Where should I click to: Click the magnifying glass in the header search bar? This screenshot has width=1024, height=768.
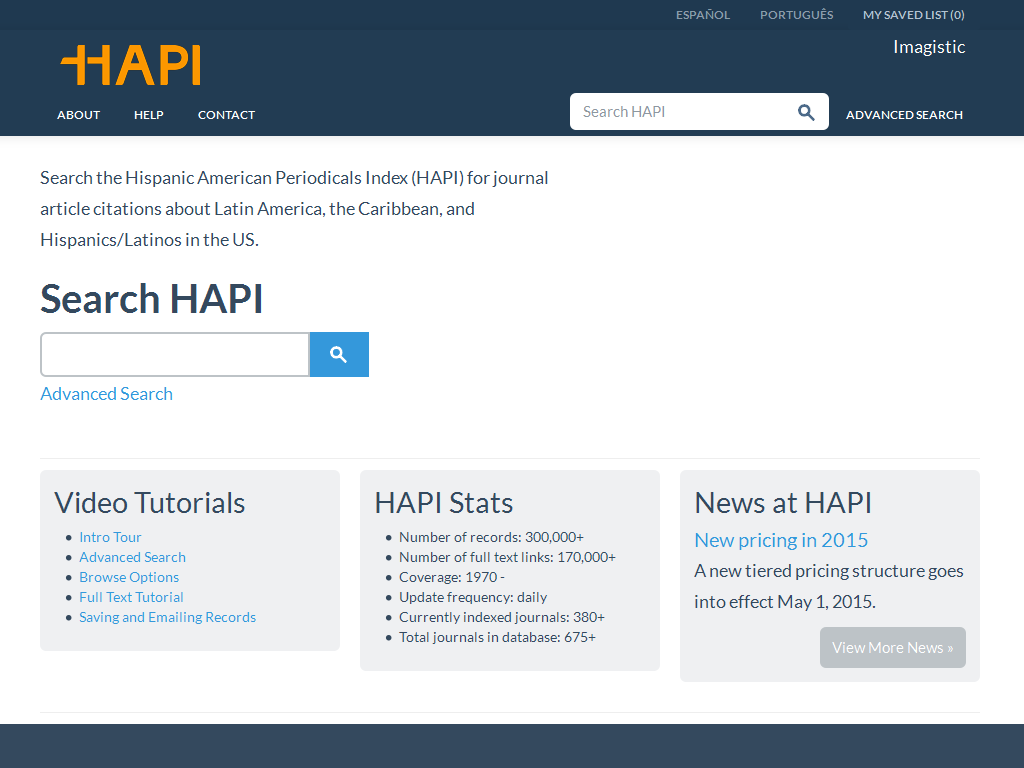806,111
